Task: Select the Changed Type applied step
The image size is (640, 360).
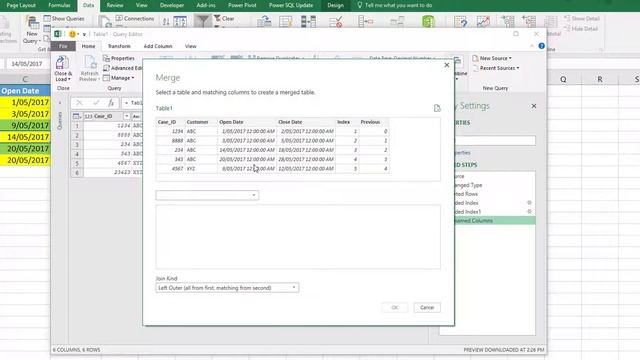Action: click(494, 185)
